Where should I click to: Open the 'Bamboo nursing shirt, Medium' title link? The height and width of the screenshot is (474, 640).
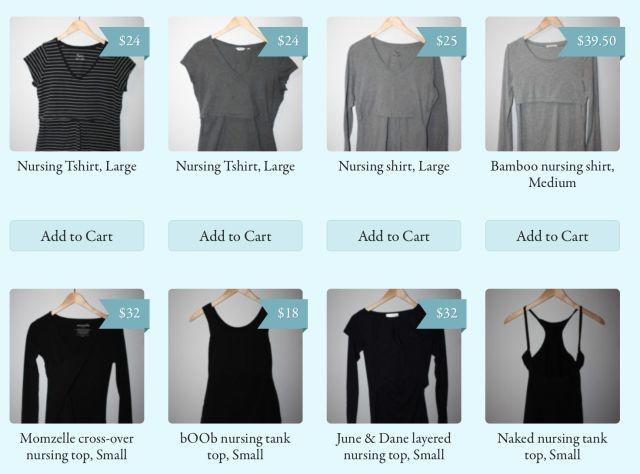pos(553,174)
